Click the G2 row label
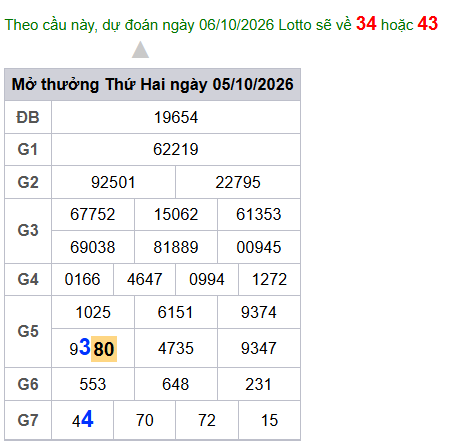451x445 pixels. coord(28,182)
